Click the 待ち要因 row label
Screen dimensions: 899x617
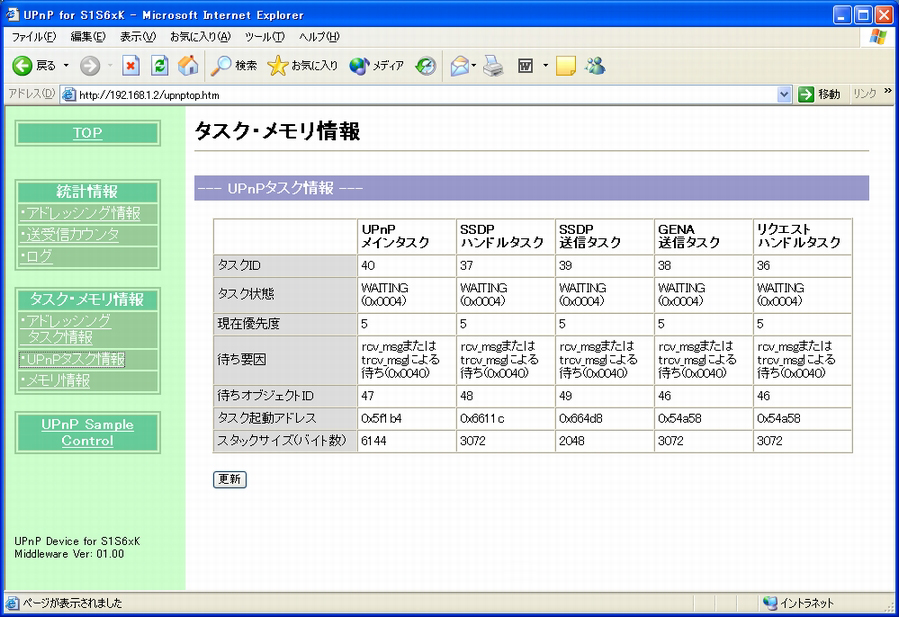coord(285,360)
